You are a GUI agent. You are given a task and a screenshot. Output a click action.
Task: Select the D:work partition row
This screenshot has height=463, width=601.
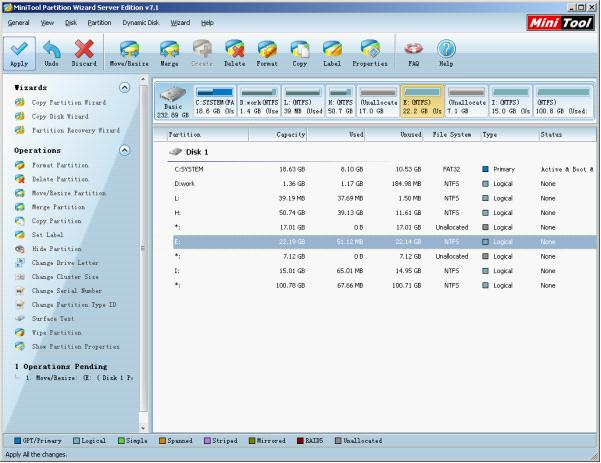(384, 184)
